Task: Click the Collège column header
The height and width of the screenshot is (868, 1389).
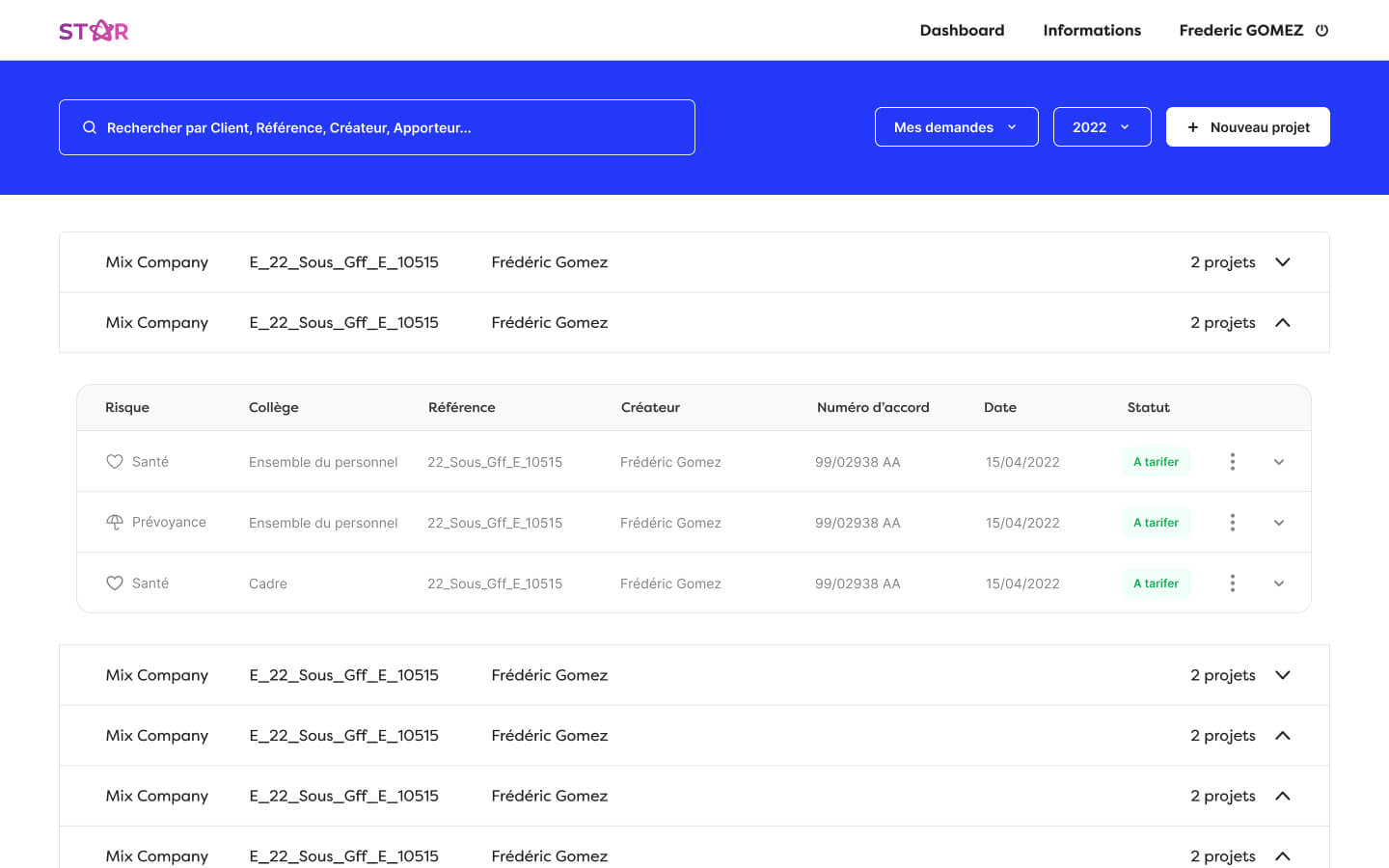Action: (x=274, y=408)
